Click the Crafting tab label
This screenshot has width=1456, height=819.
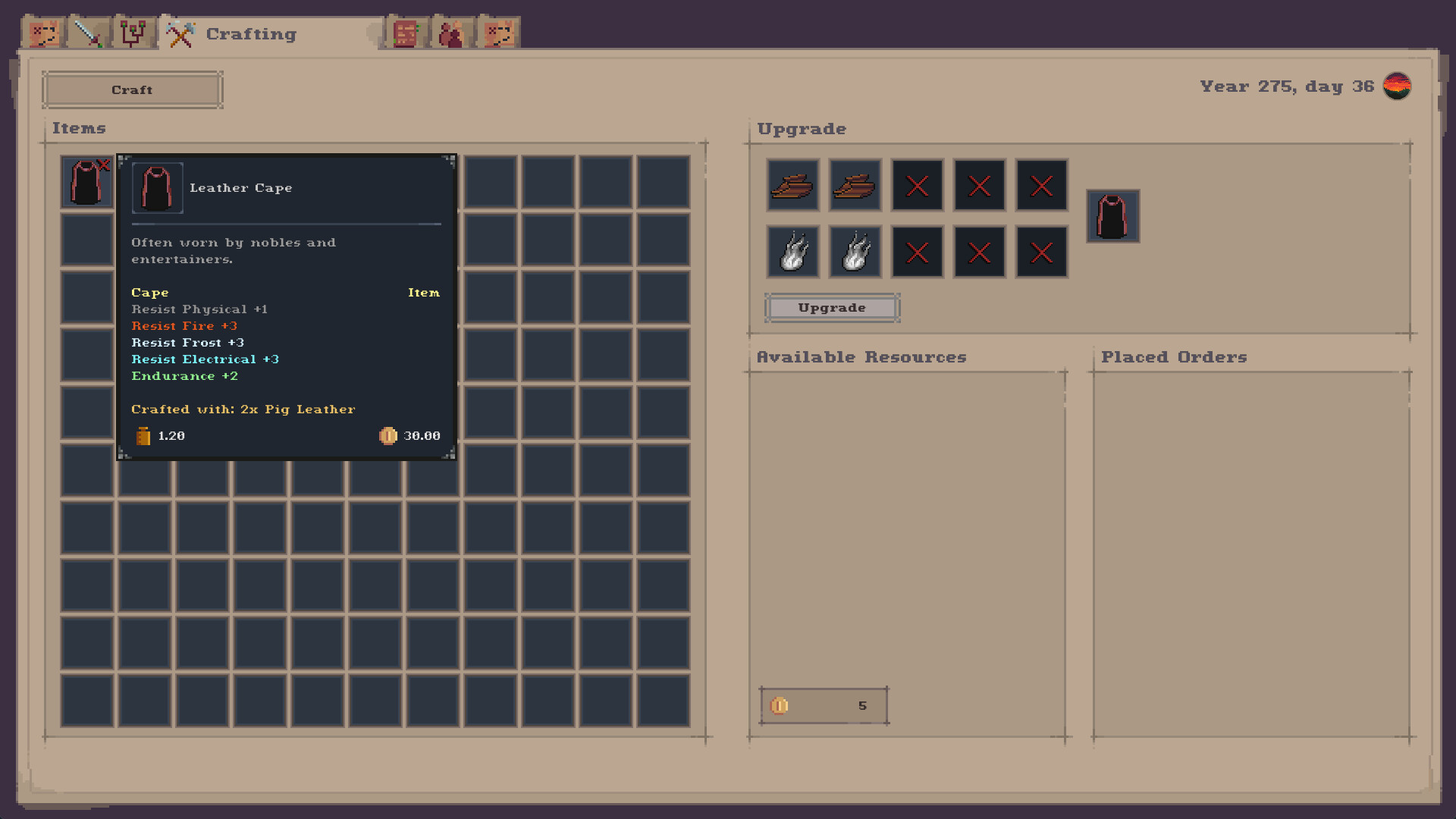click(250, 33)
